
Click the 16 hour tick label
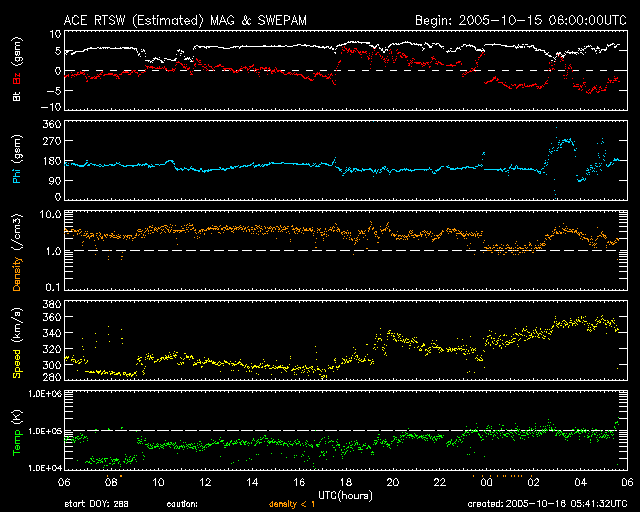click(299, 483)
